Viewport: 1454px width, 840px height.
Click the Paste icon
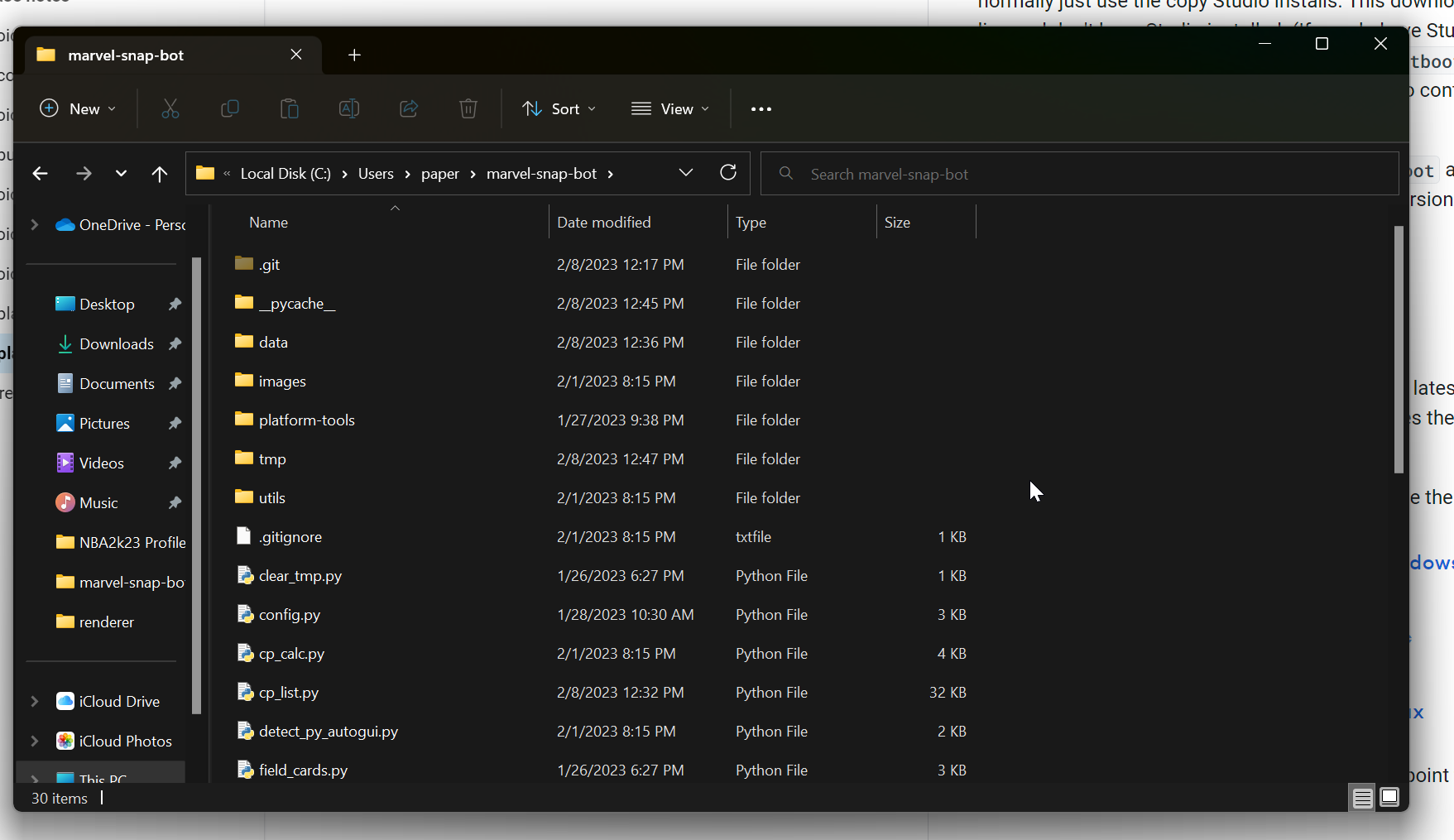[x=289, y=108]
